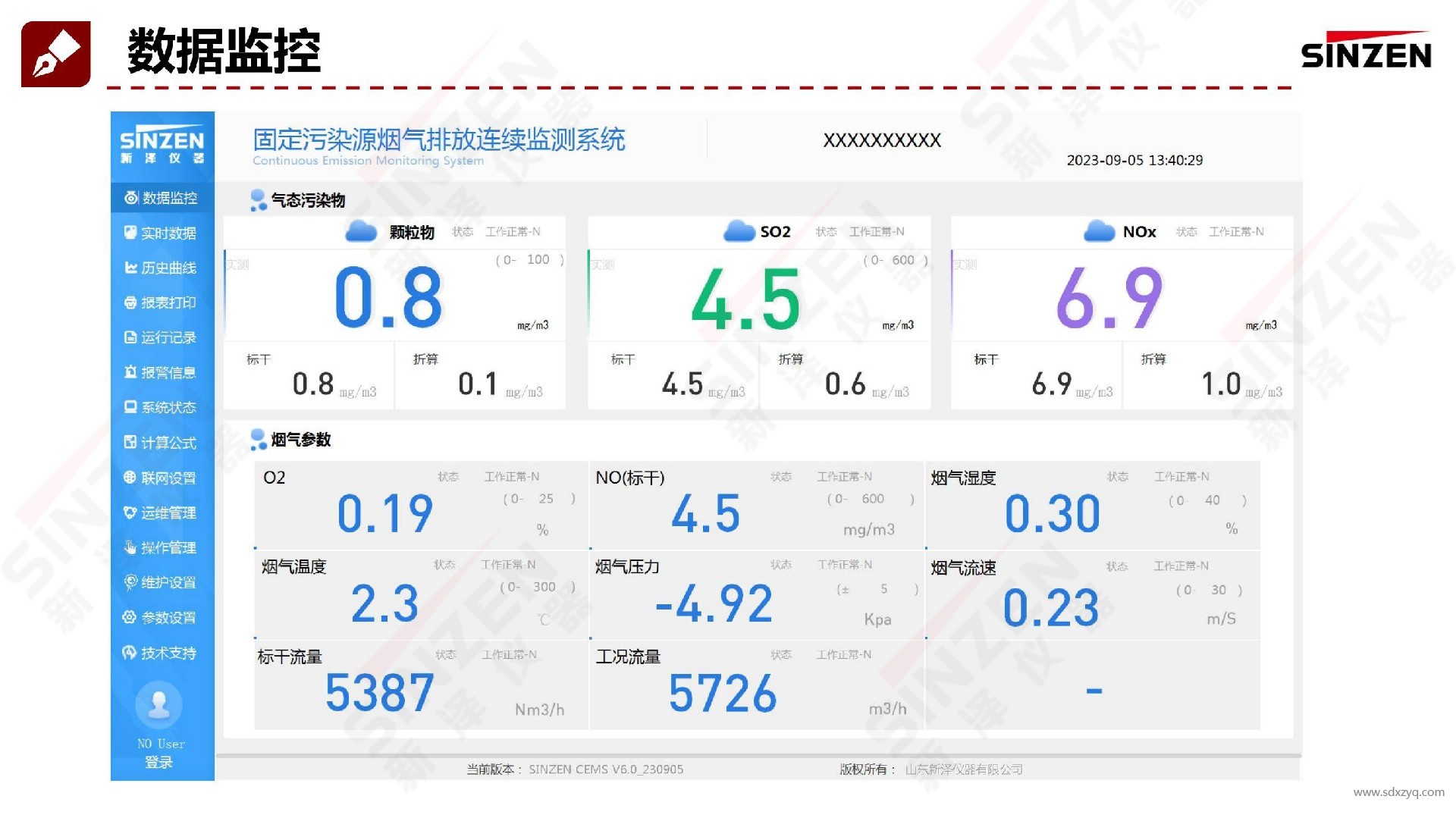Check 报警信息 alarm information
Screen dimensions: 1456x818
pos(162,372)
